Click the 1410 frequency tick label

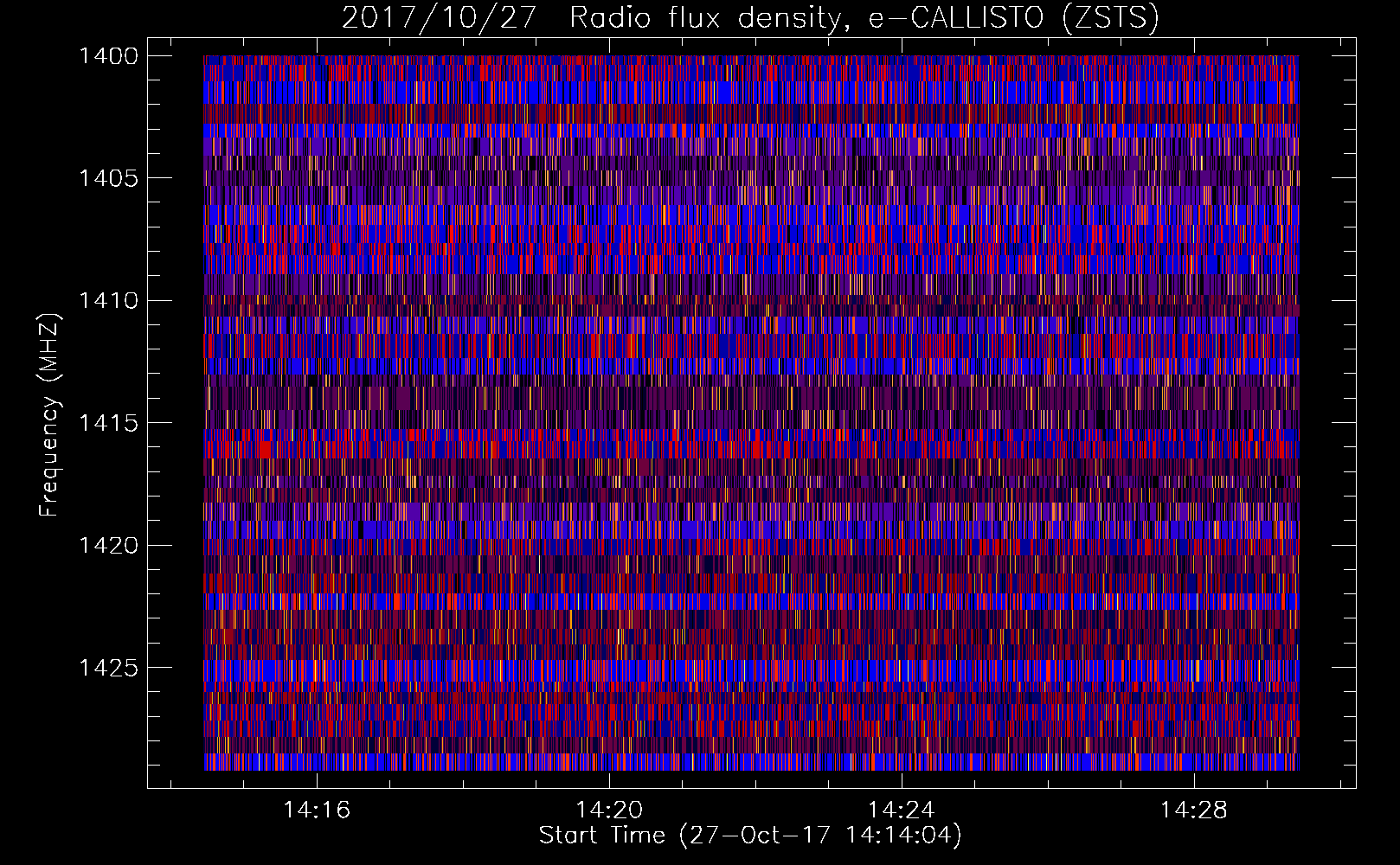tap(108, 301)
